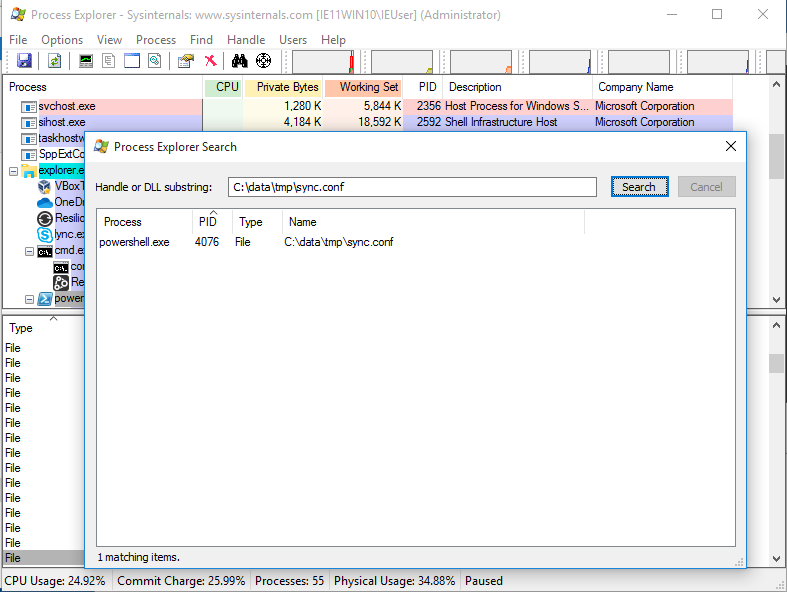The height and width of the screenshot is (592, 787).
Task: Click the Kill Process red X icon
Action: tap(211, 61)
